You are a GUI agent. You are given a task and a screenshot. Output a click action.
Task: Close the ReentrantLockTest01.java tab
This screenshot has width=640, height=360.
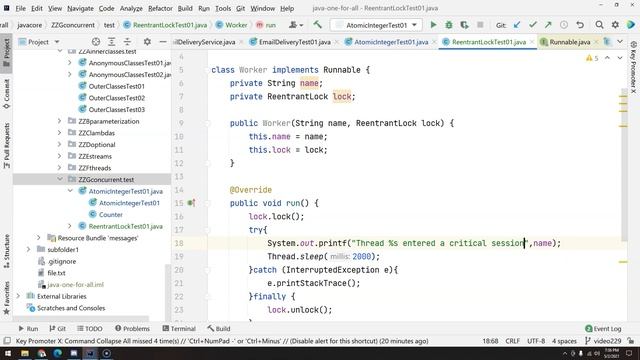point(531,42)
